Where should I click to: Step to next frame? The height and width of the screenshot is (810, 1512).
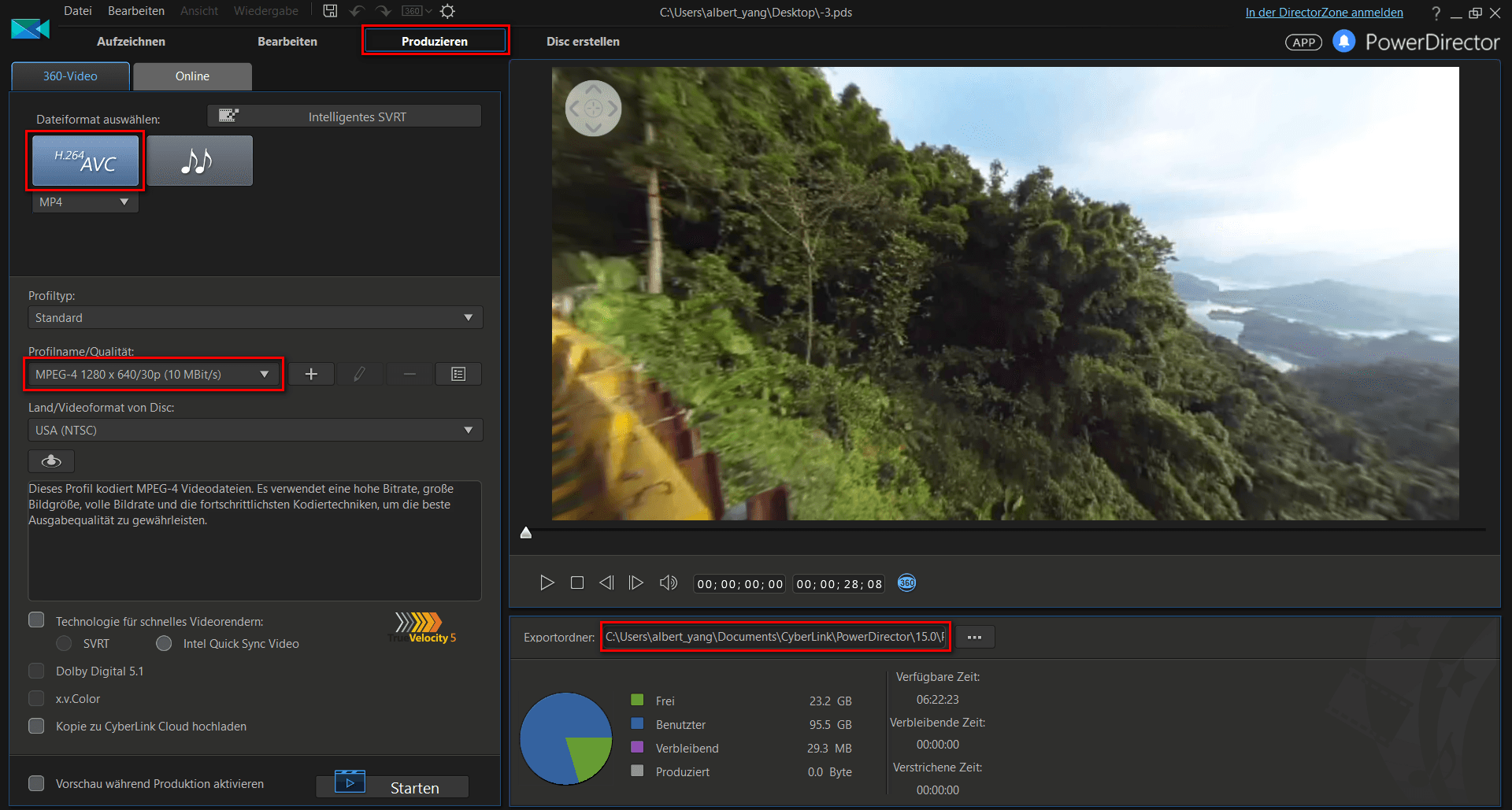(636, 583)
